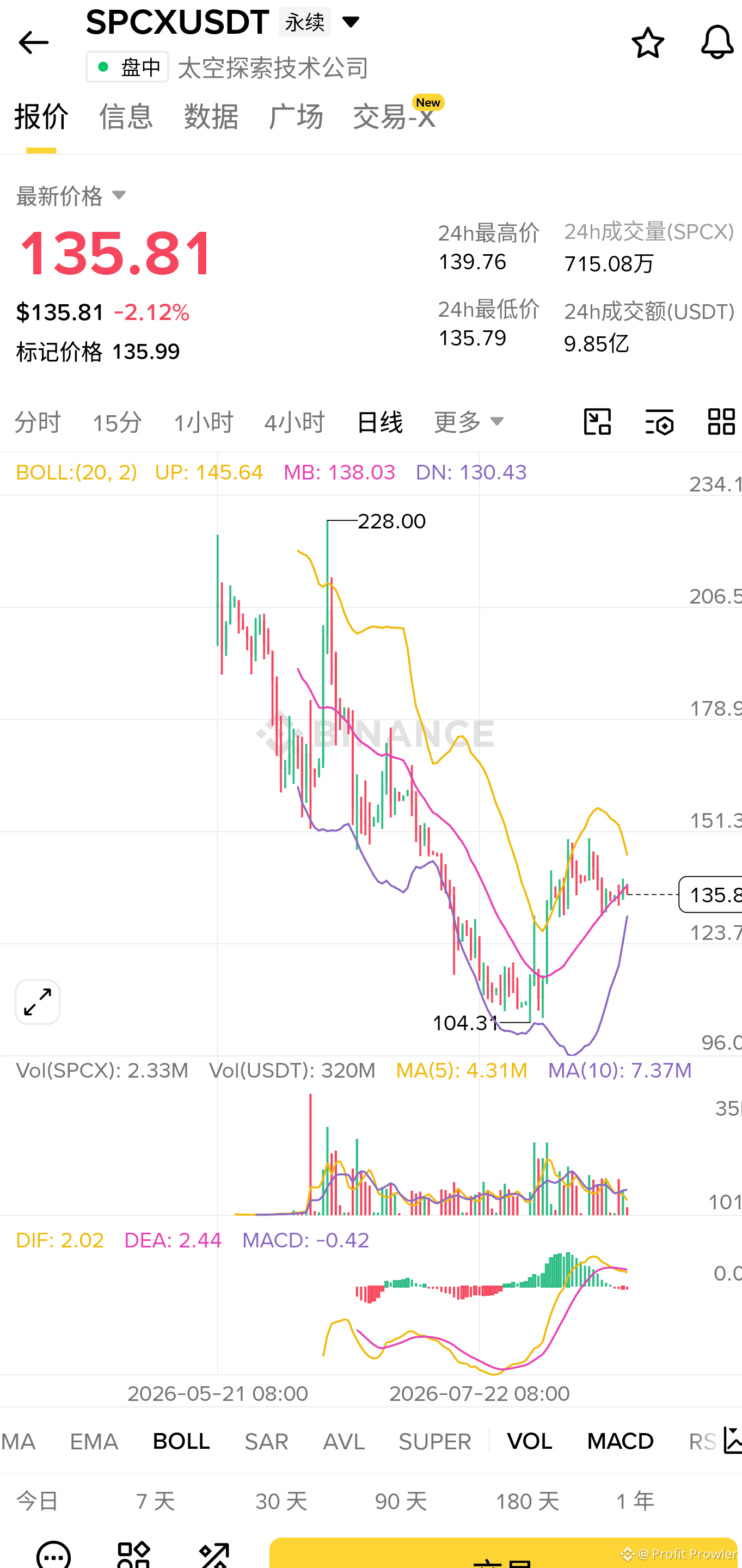
Task: Tap the large 135.81 latest price
Action: (115, 253)
